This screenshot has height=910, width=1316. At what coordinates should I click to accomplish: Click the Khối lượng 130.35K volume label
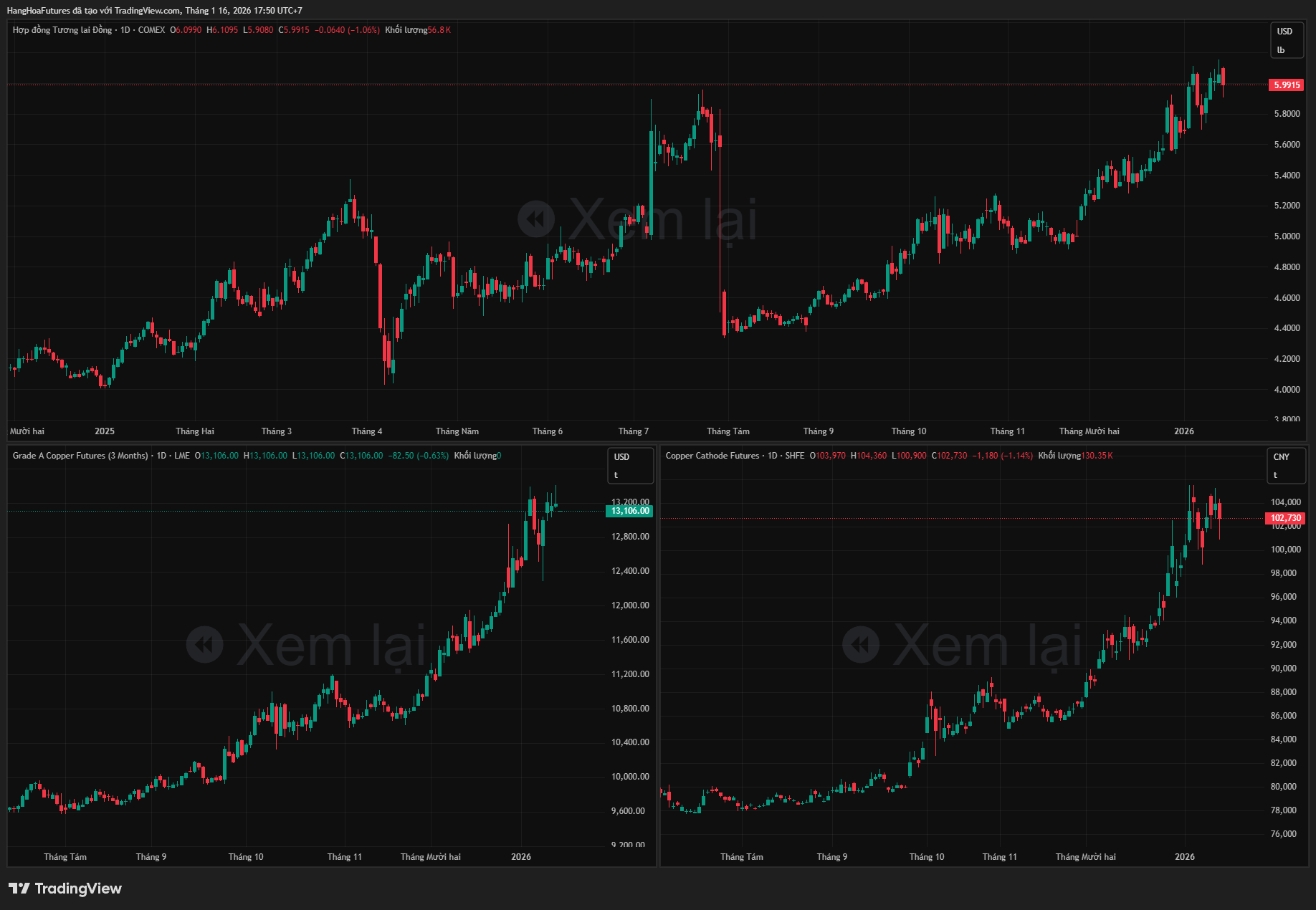(x=1074, y=456)
